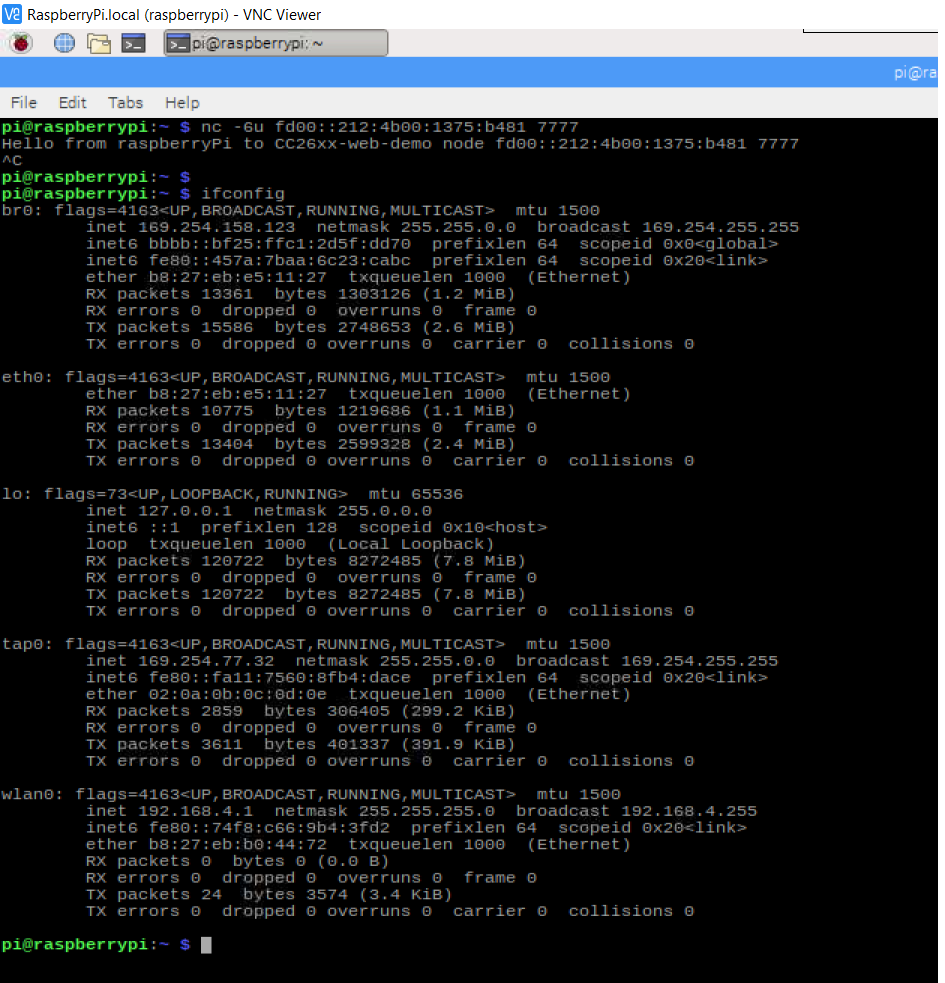
Task: Click the "wlan0:" interface name
Action: 32,794
